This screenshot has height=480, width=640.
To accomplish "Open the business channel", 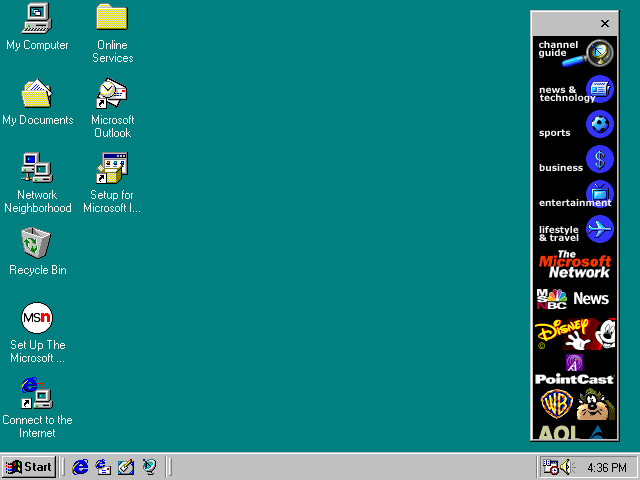I will (574, 162).
